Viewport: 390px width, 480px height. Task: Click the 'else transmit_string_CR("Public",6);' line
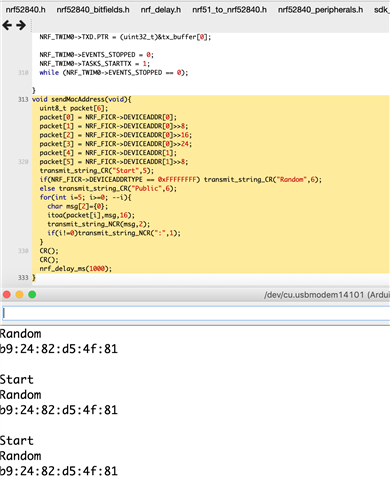point(108,188)
